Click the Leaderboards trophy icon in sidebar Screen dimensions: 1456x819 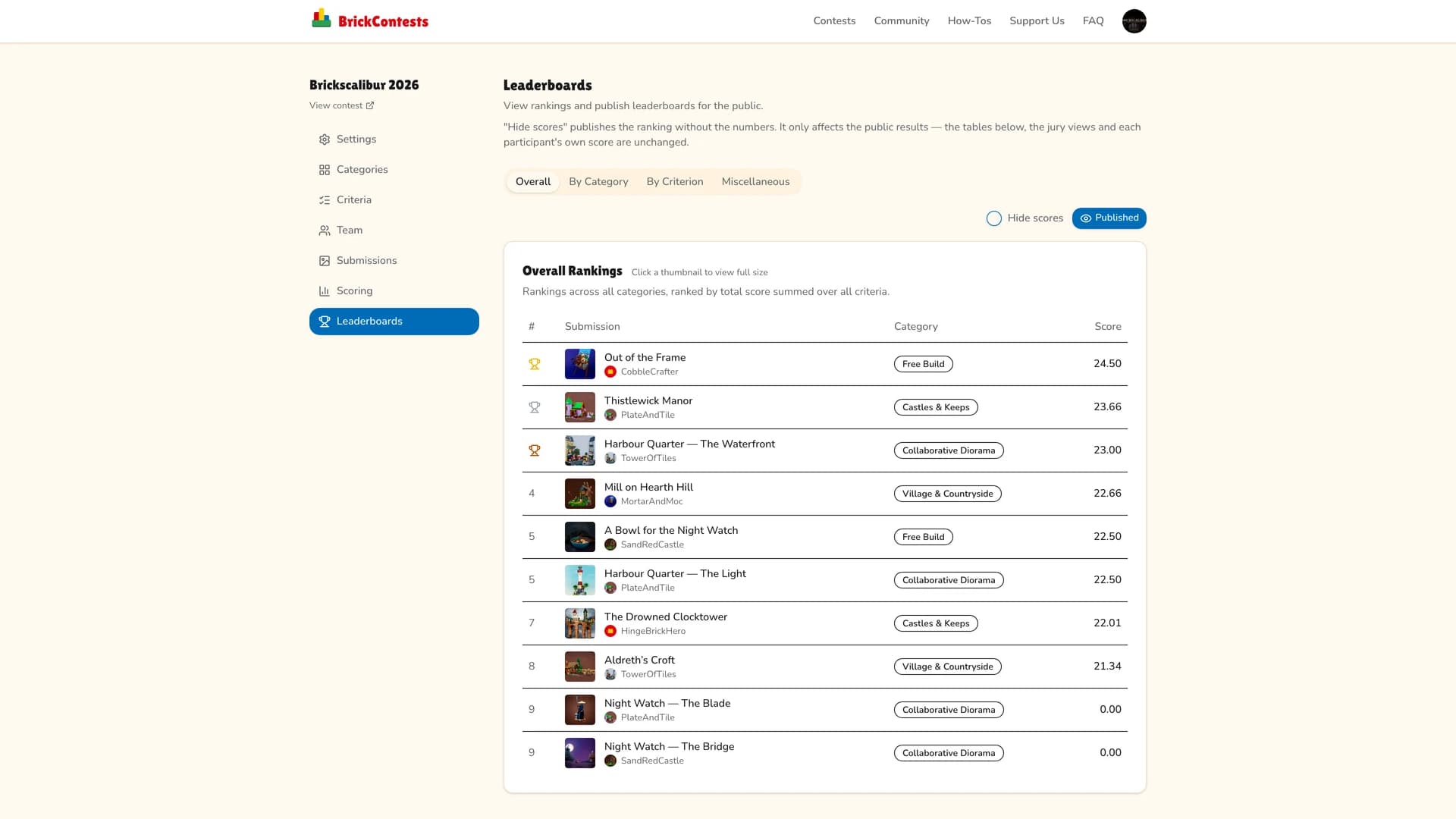coord(325,322)
